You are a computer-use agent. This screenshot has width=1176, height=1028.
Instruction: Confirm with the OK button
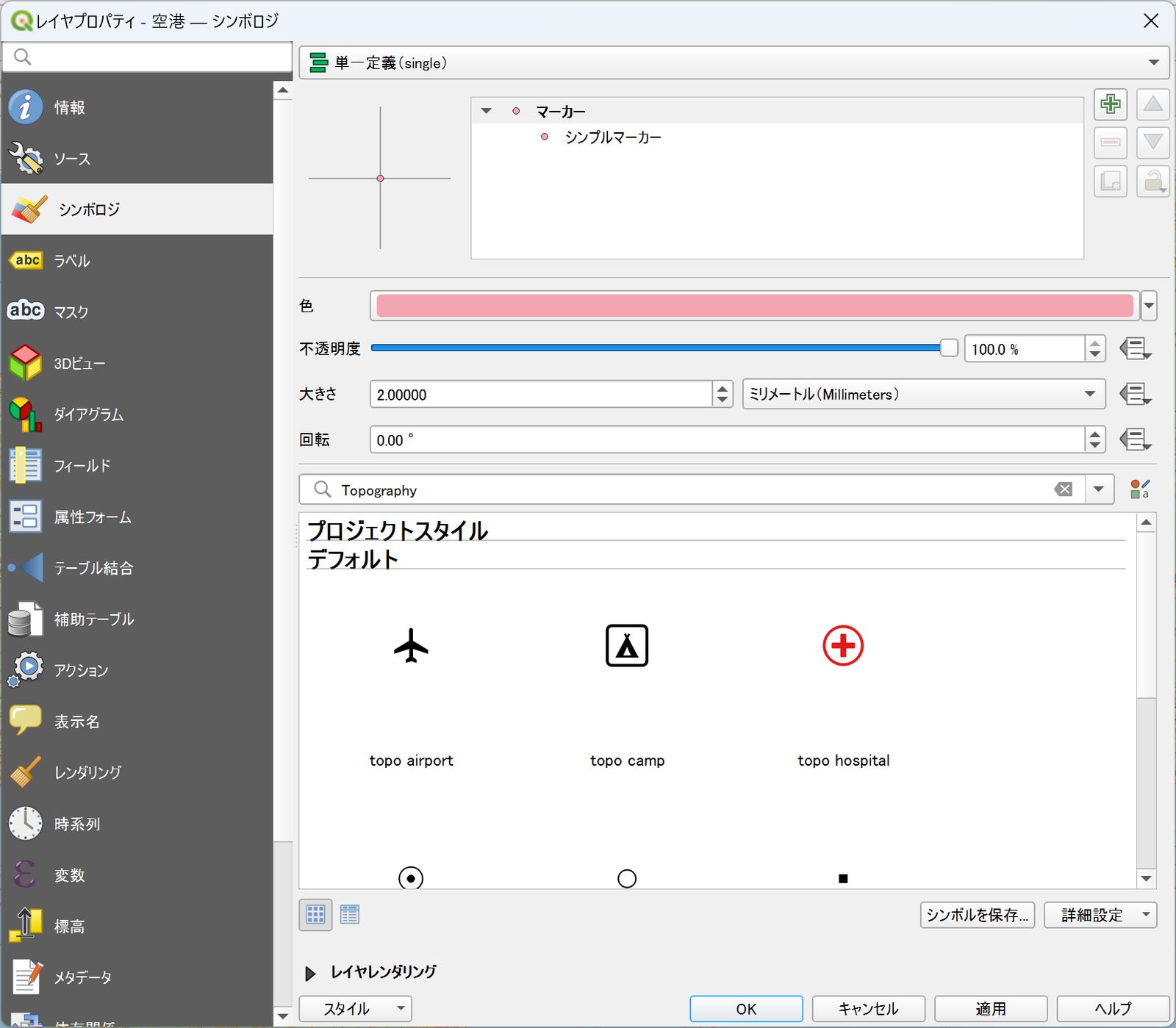coord(746,1009)
